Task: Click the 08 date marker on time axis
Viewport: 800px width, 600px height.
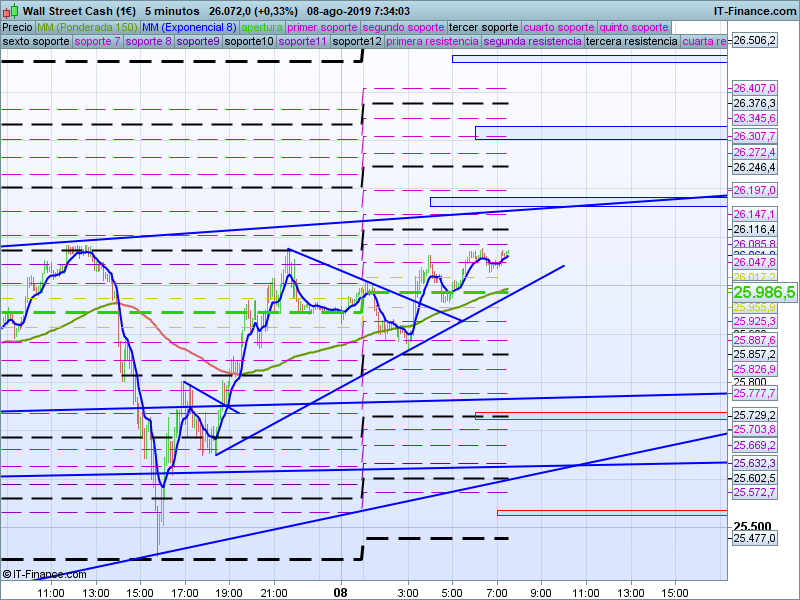Action: (x=340, y=593)
